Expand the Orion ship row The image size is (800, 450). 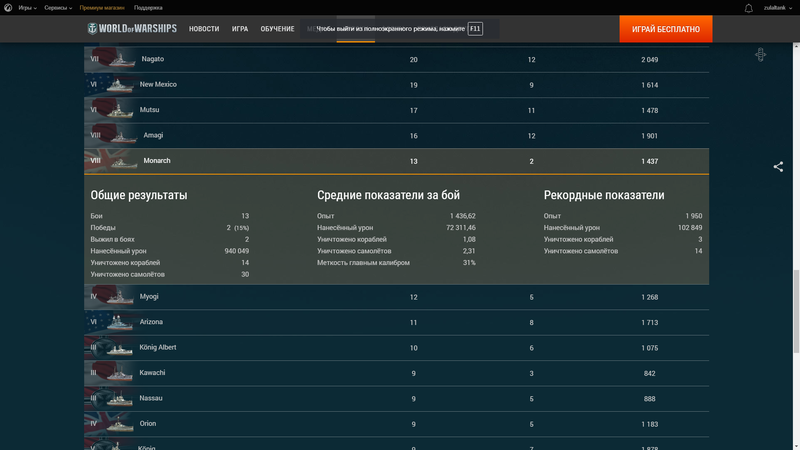396,424
